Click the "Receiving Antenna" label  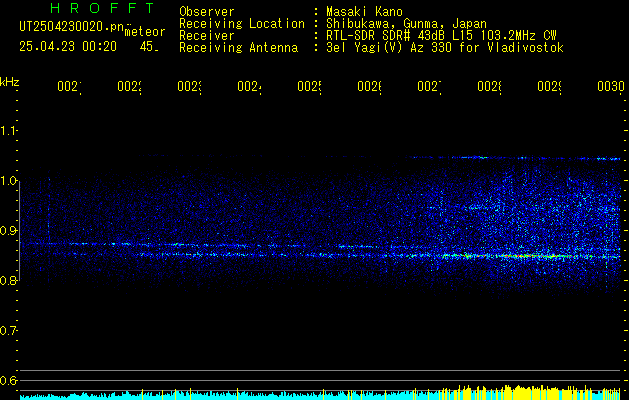pos(238,48)
